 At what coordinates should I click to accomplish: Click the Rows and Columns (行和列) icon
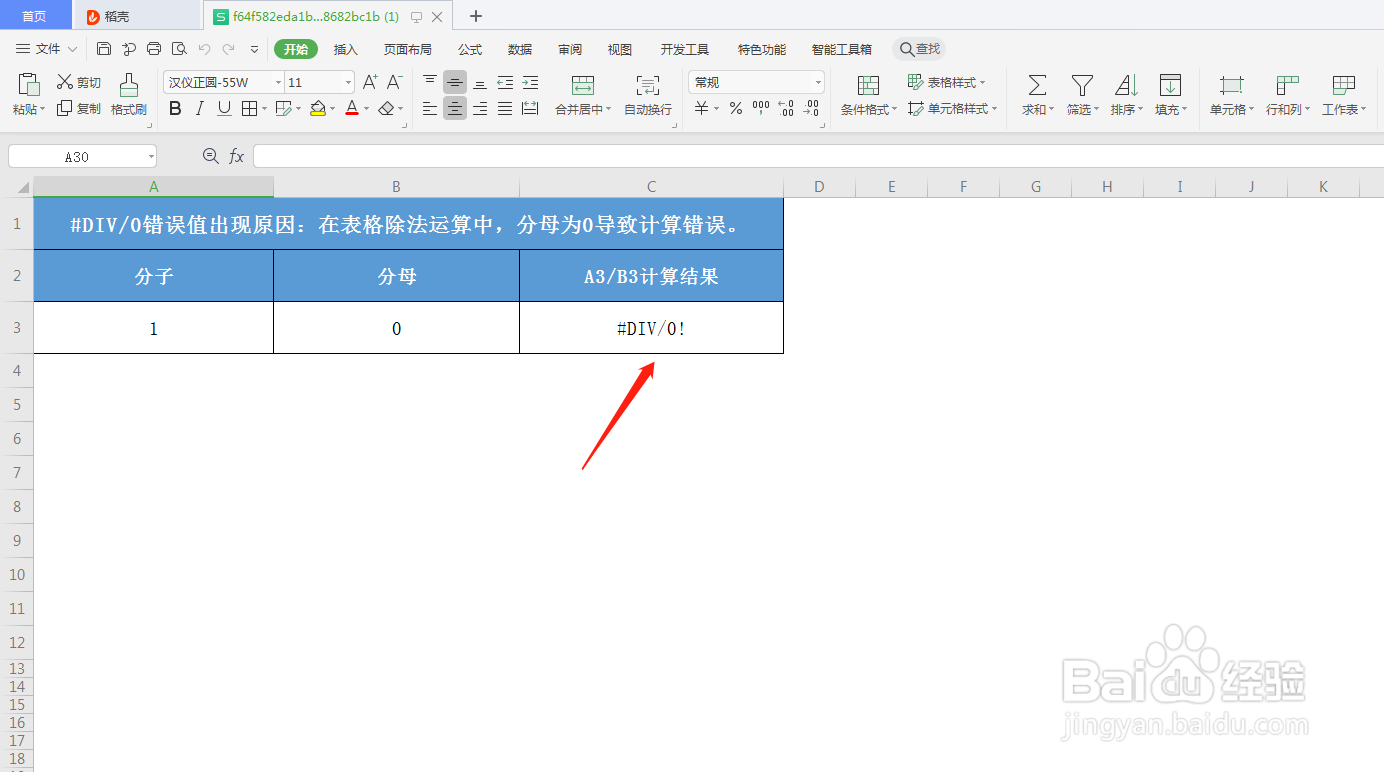point(1288,85)
